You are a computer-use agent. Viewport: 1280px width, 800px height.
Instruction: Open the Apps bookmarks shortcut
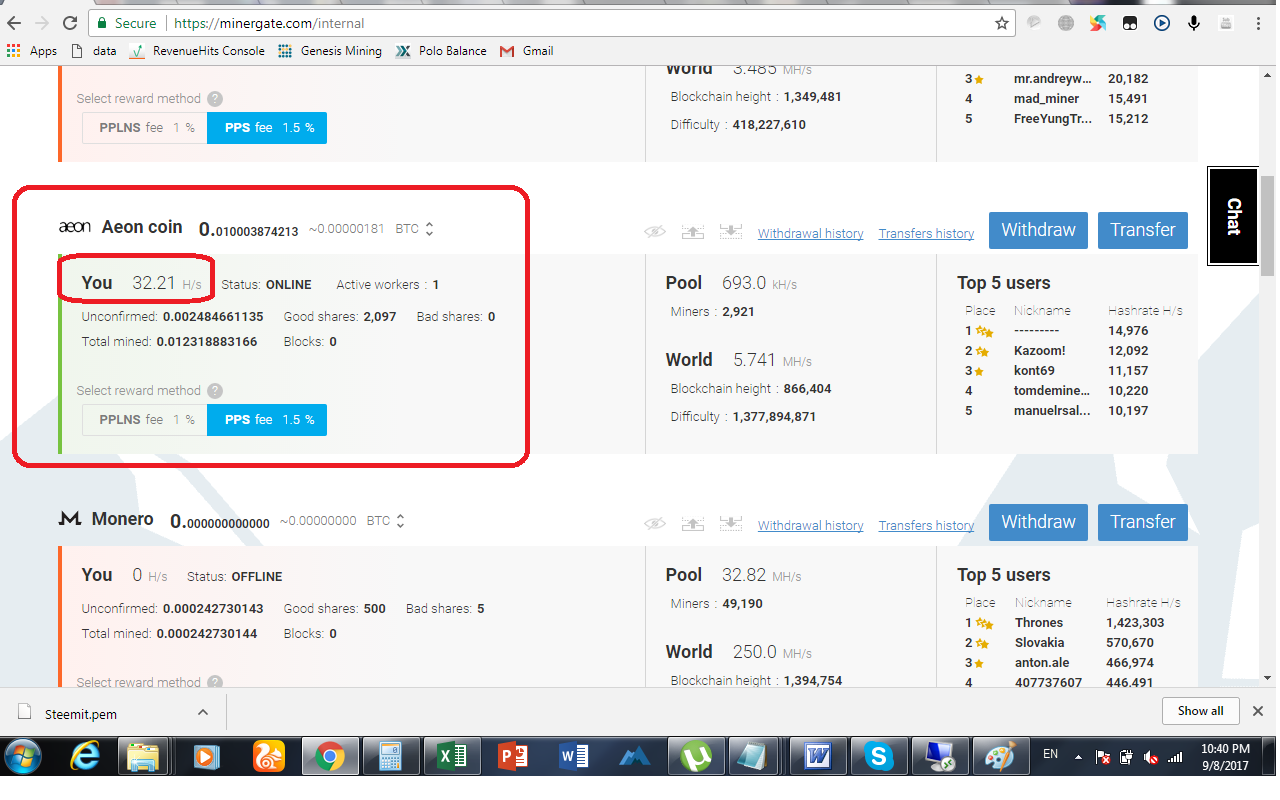pyautogui.click(x=32, y=51)
